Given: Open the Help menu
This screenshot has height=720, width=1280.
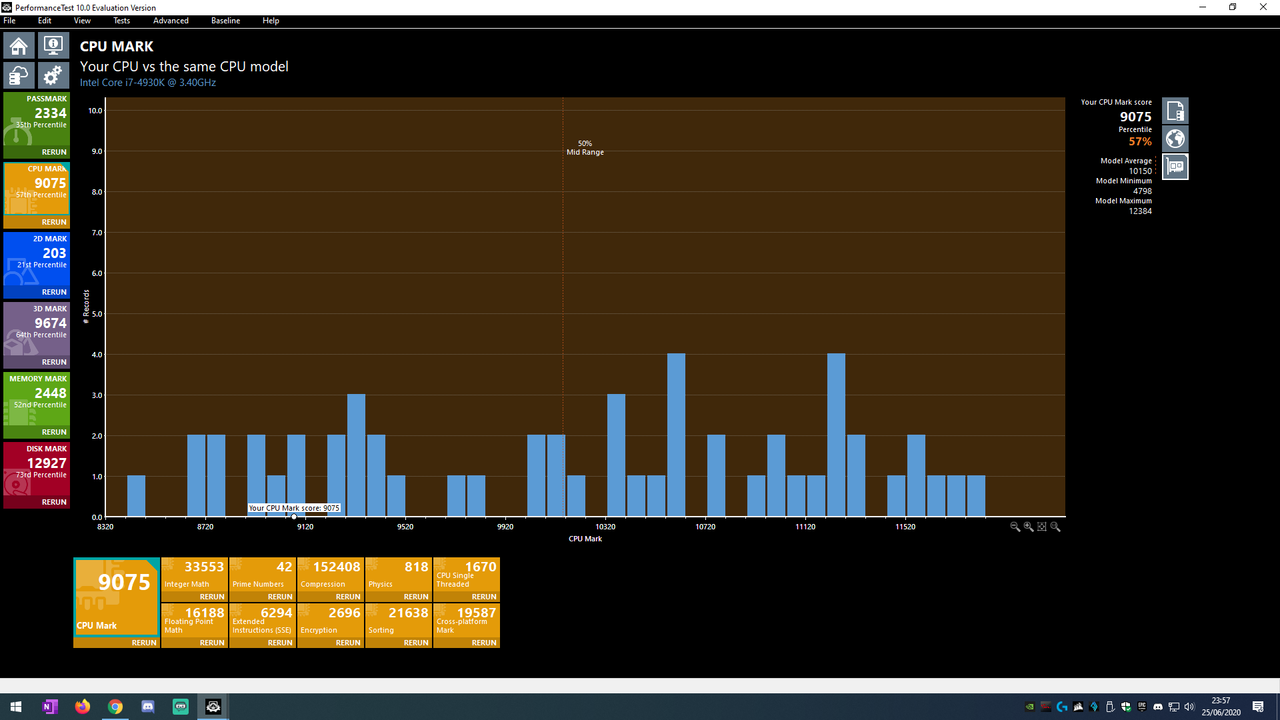Looking at the screenshot, I should click(271, 20).
